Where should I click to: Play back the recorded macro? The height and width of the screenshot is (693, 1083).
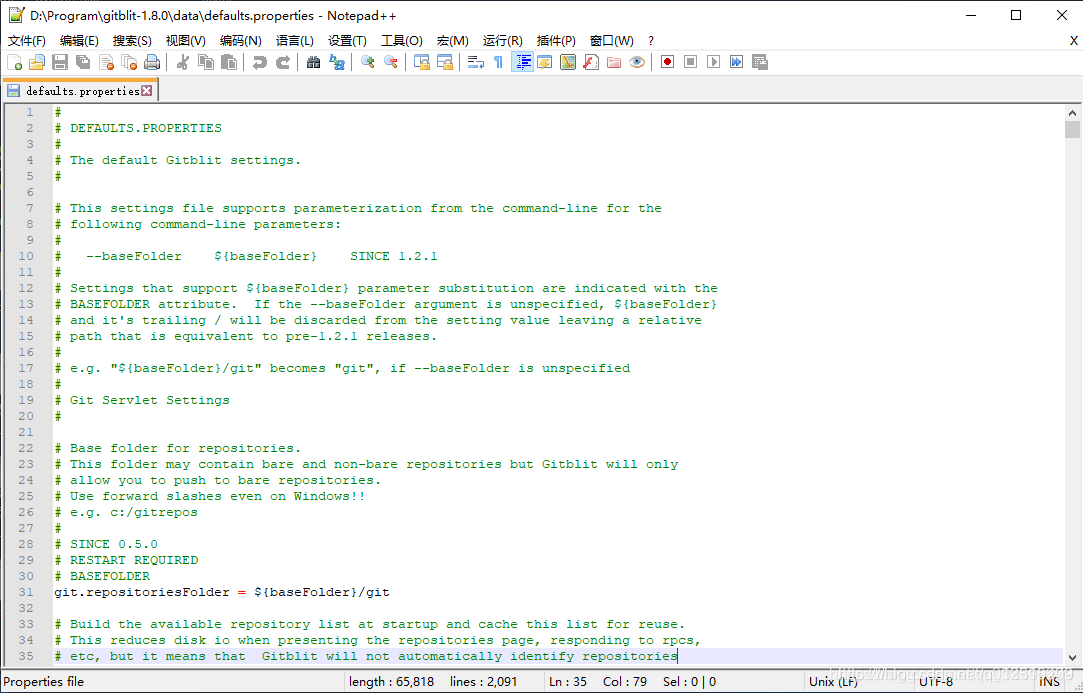tap(713, 62)
